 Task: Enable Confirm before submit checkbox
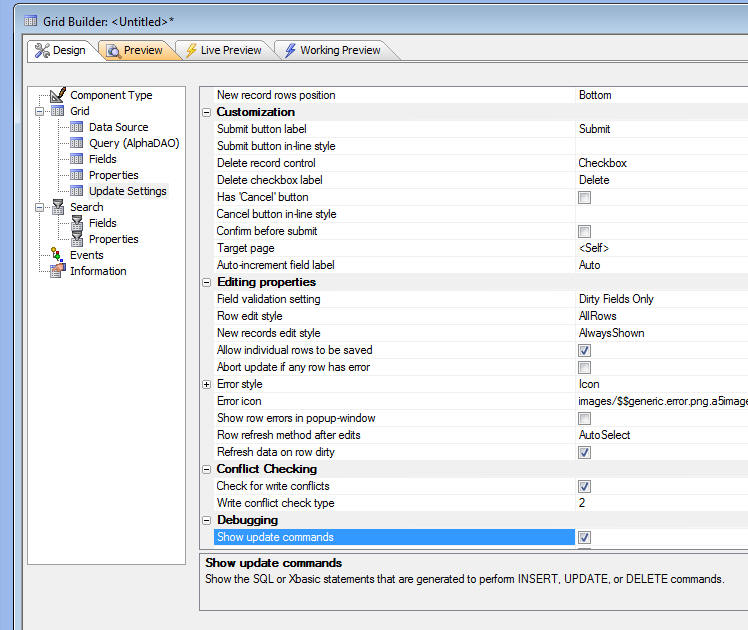coord(584,231)
